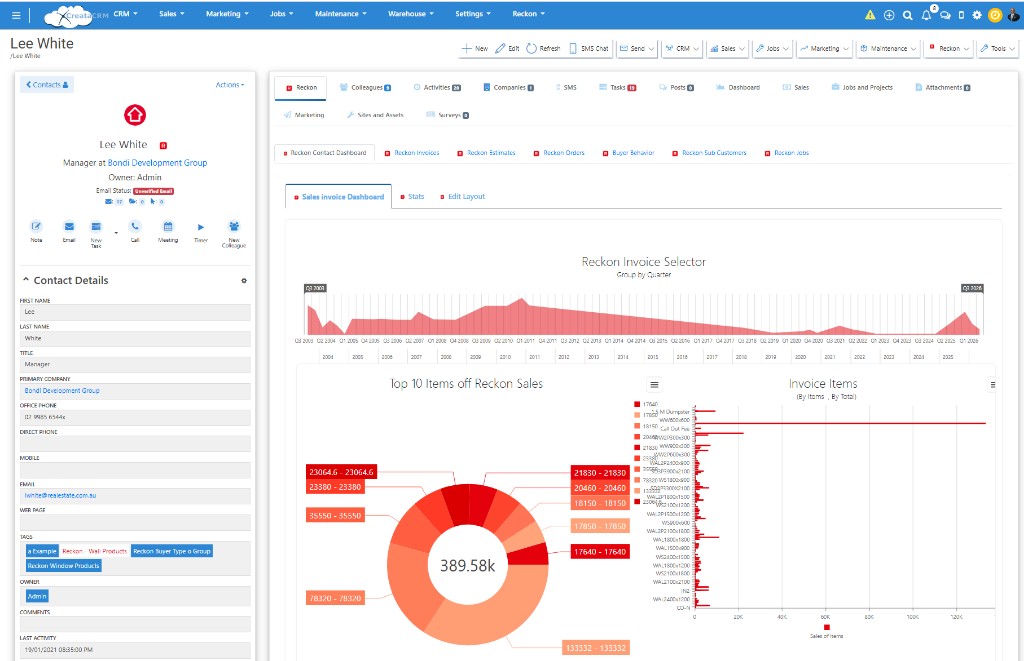Switch to the Stats tab

tap(412, 197)
